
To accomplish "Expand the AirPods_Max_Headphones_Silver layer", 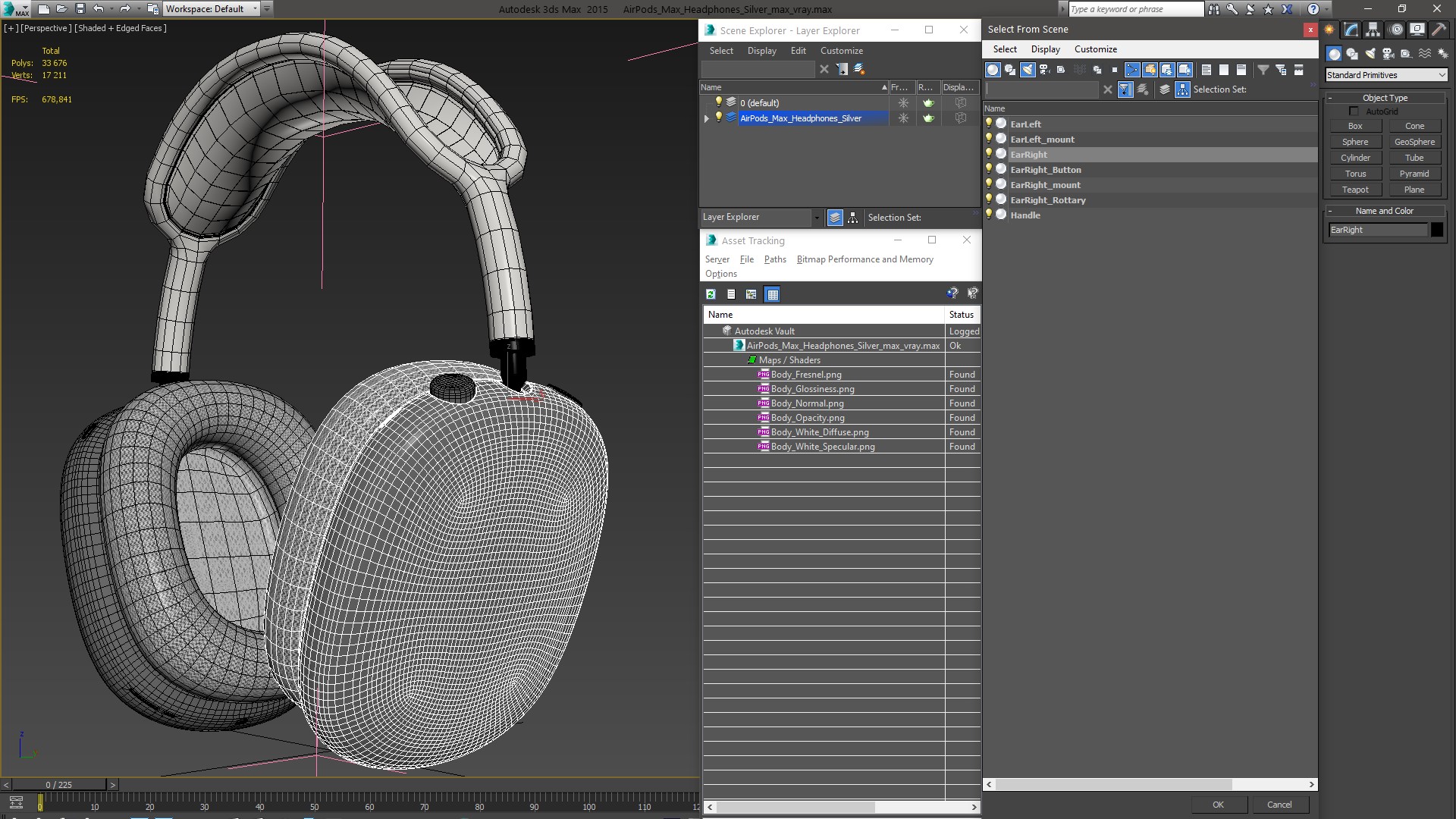I will tap(707, 118).
